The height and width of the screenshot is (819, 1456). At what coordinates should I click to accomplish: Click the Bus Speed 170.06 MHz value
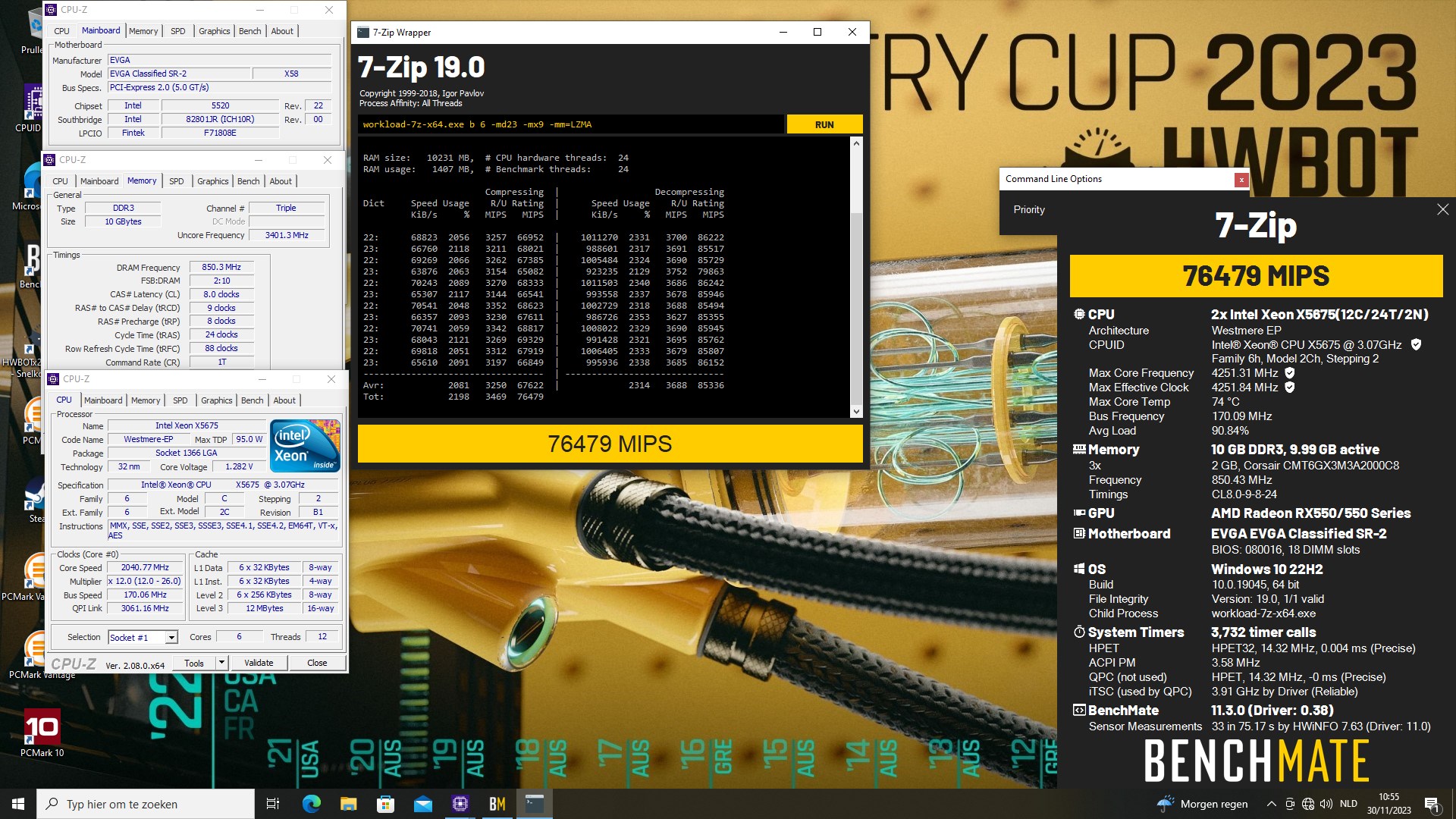pos(146,595)
